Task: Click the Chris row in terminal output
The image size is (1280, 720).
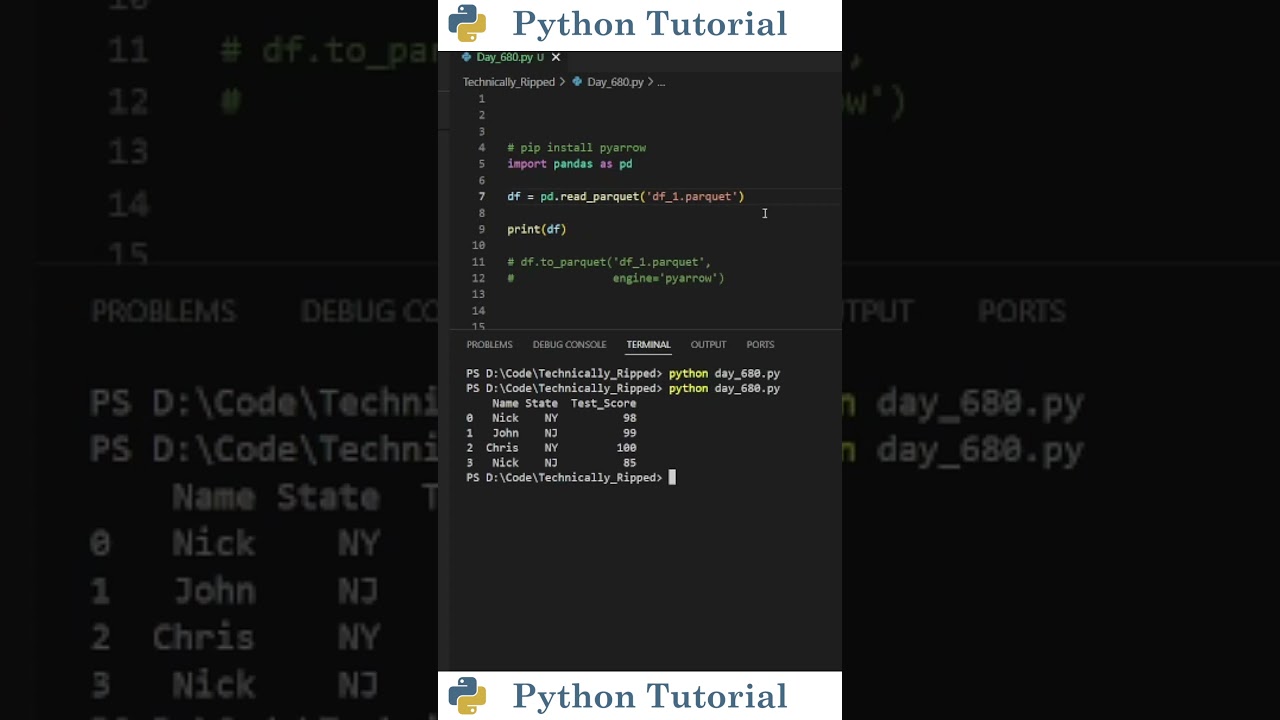Action: [x=551, y=448]
